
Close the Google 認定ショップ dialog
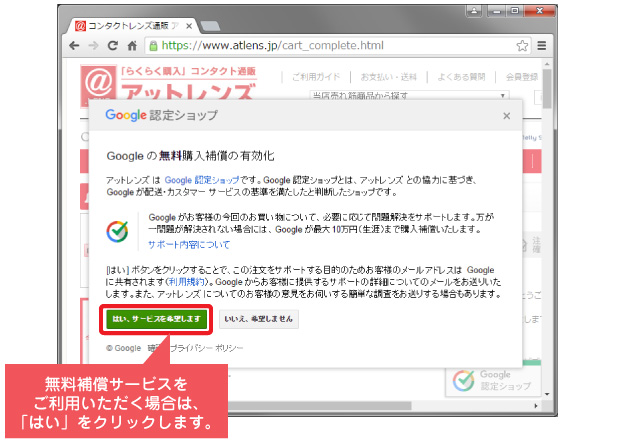click(x=506, y=116)
